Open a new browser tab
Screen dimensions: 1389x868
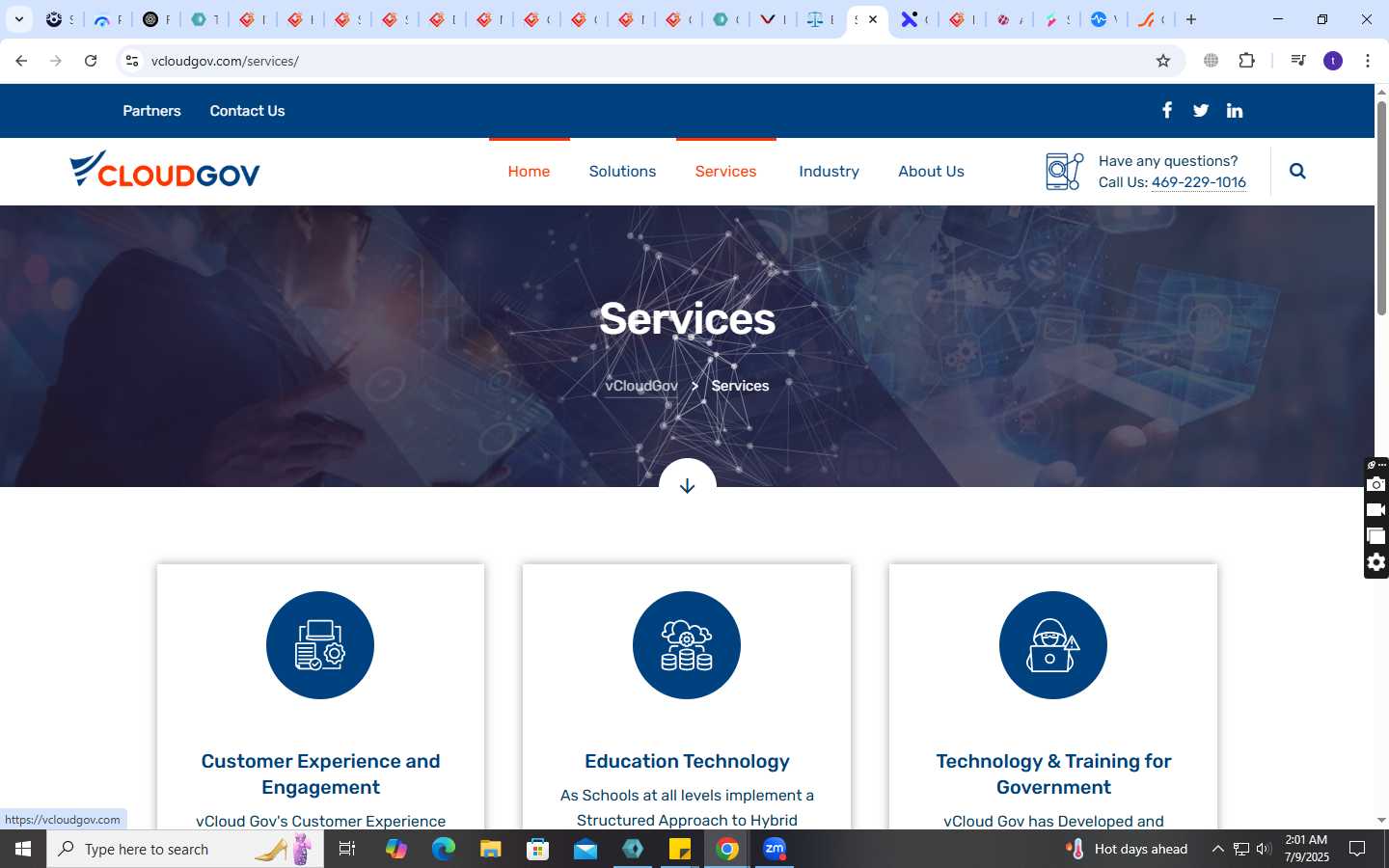tap(1191, 19)
